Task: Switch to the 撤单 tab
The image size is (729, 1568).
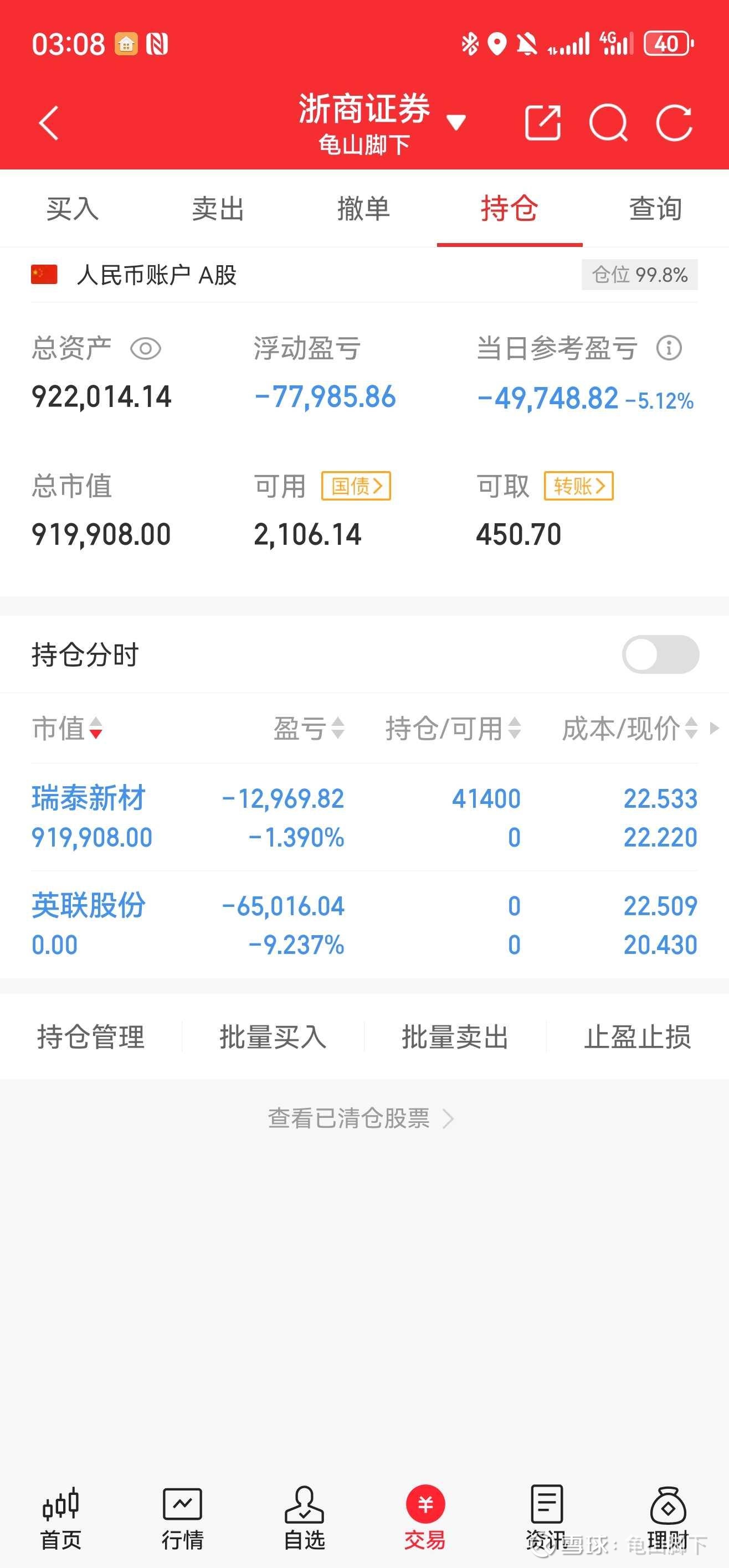Action: click(x=363, y=209)
